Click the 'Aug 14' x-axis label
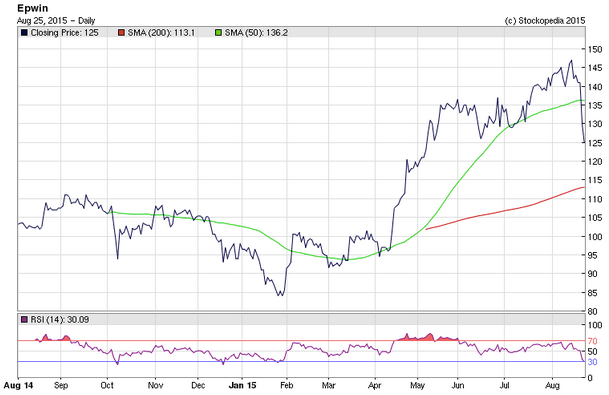Viewport: 609px width, 395px height. [18, 385]
